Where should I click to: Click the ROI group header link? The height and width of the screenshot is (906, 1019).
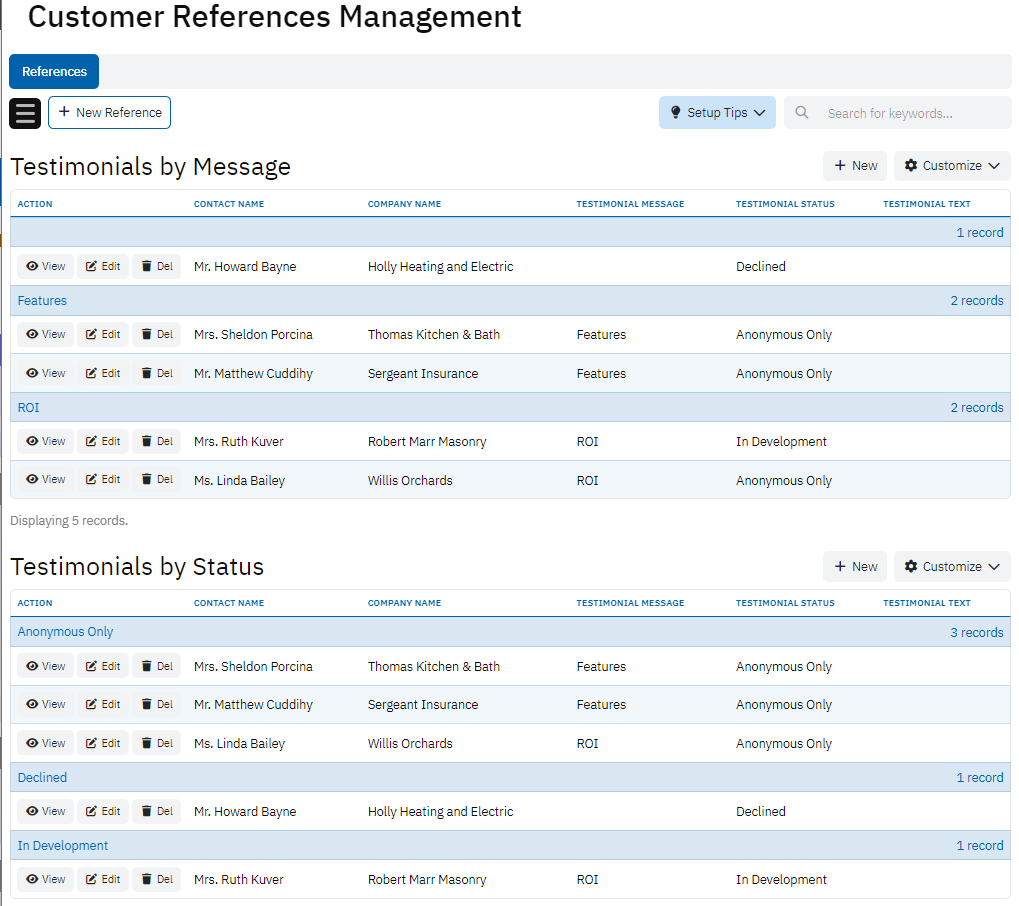tap(29, 408)
